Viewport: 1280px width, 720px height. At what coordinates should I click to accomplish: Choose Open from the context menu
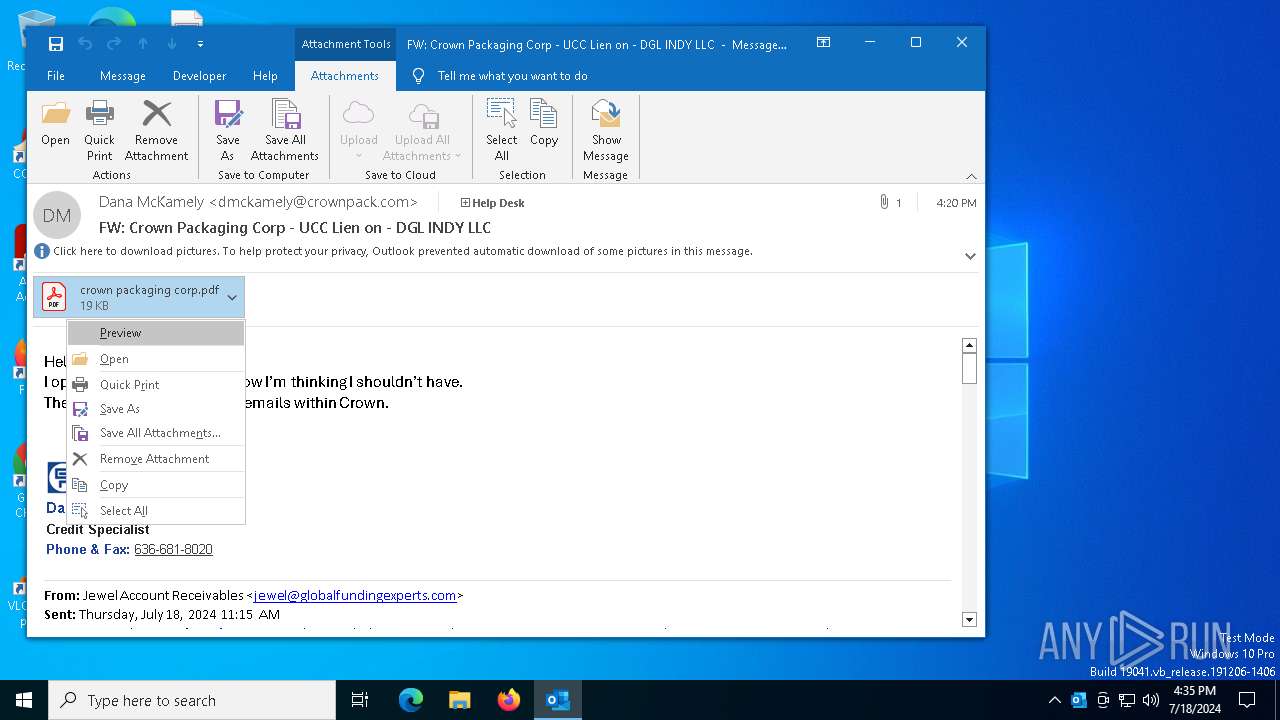tap(156, 359)
